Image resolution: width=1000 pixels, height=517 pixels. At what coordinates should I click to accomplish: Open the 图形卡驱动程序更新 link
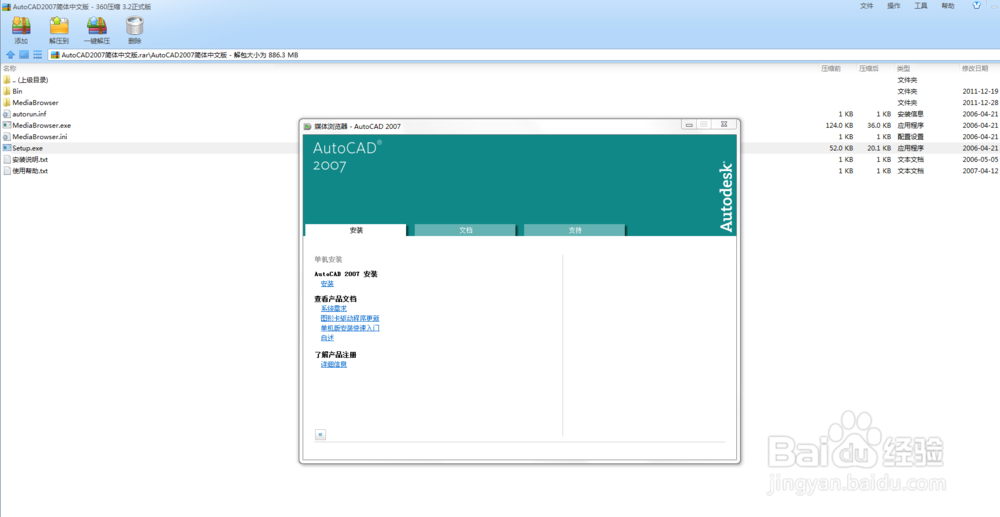[x=350, y=318]
